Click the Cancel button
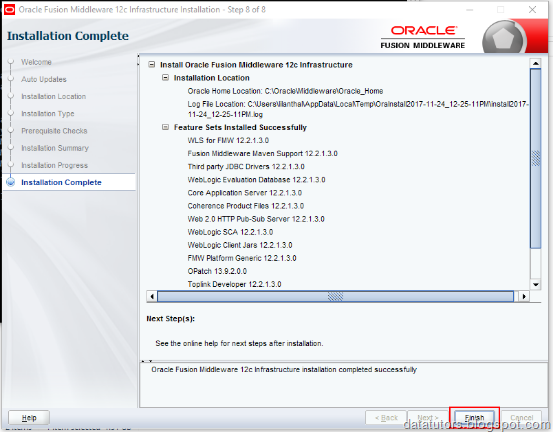 [x=521, y=418]
